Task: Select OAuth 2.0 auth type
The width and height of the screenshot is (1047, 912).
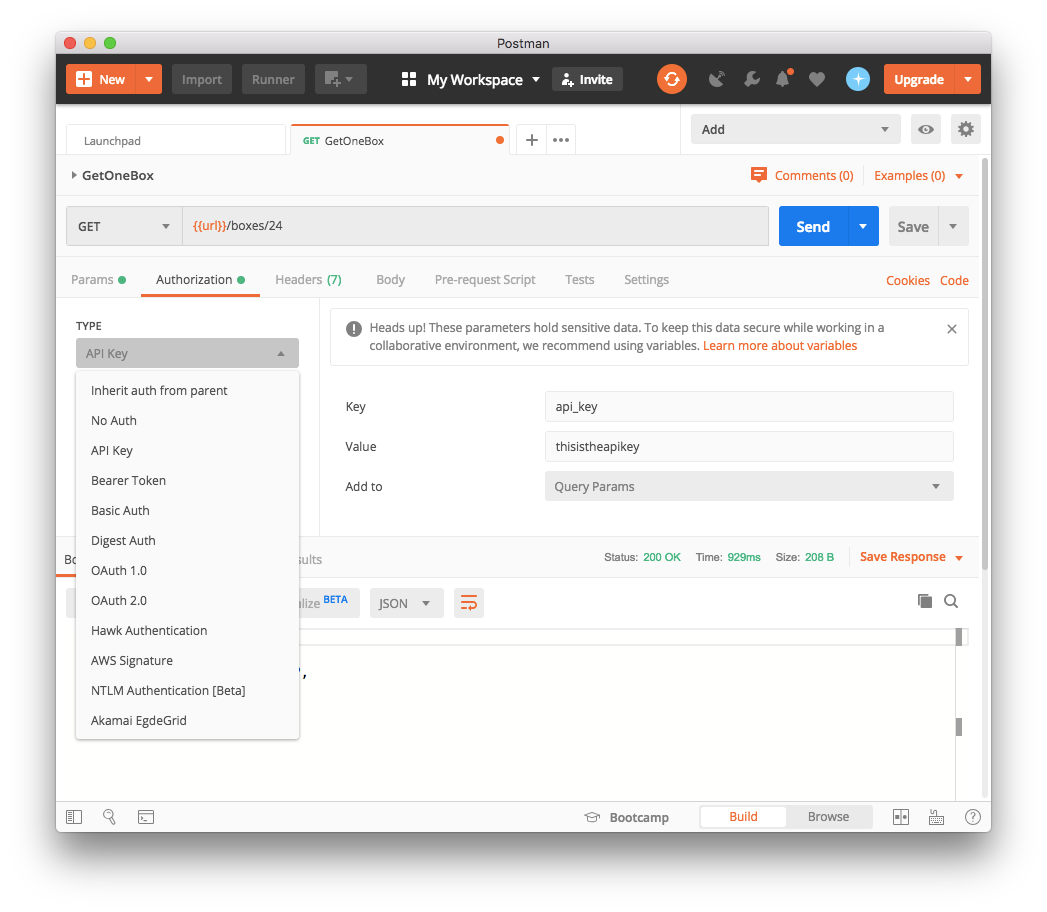Action: click(x=187, y=600)
